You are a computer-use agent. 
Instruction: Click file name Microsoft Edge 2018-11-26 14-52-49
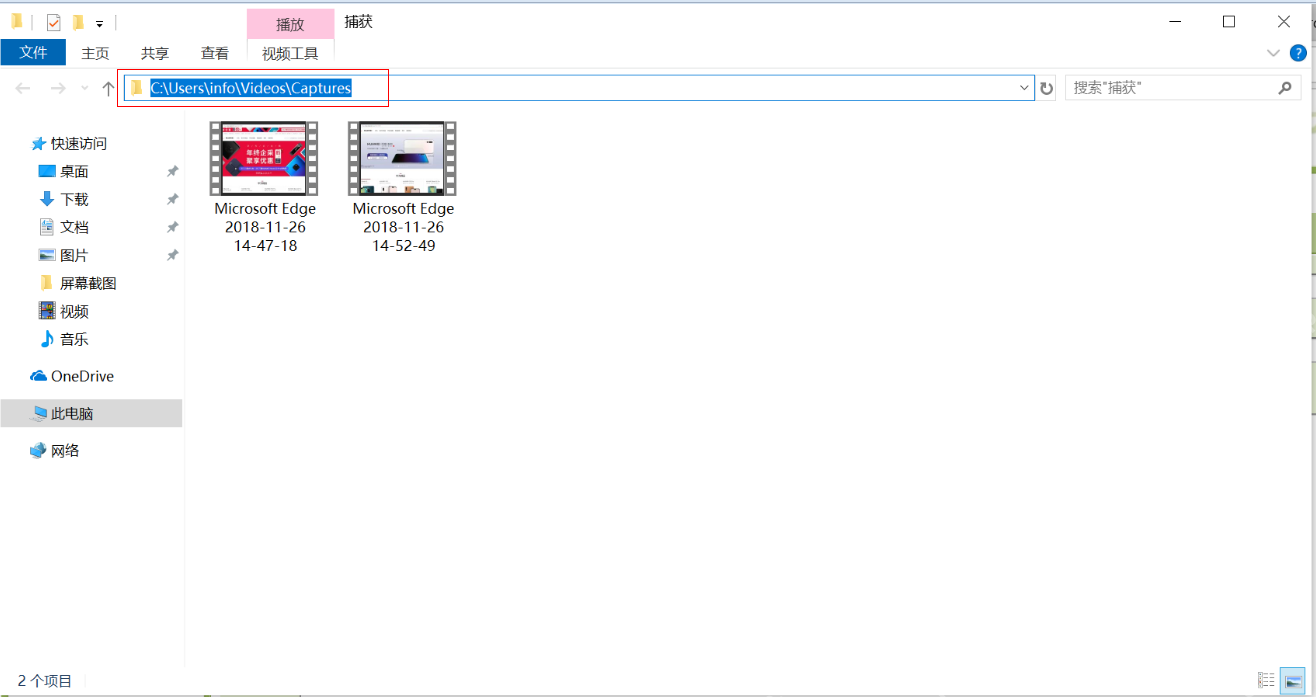(403, 227)
